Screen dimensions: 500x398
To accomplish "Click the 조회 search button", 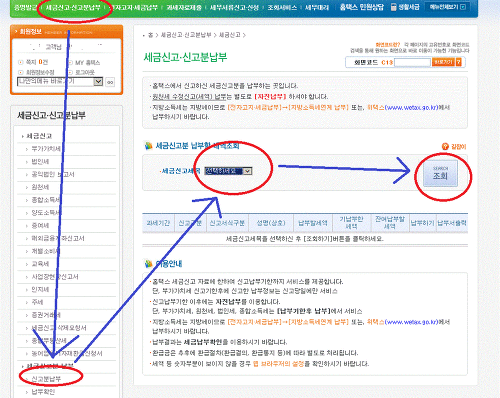I will pyautogui.click(x=440, y=173).
